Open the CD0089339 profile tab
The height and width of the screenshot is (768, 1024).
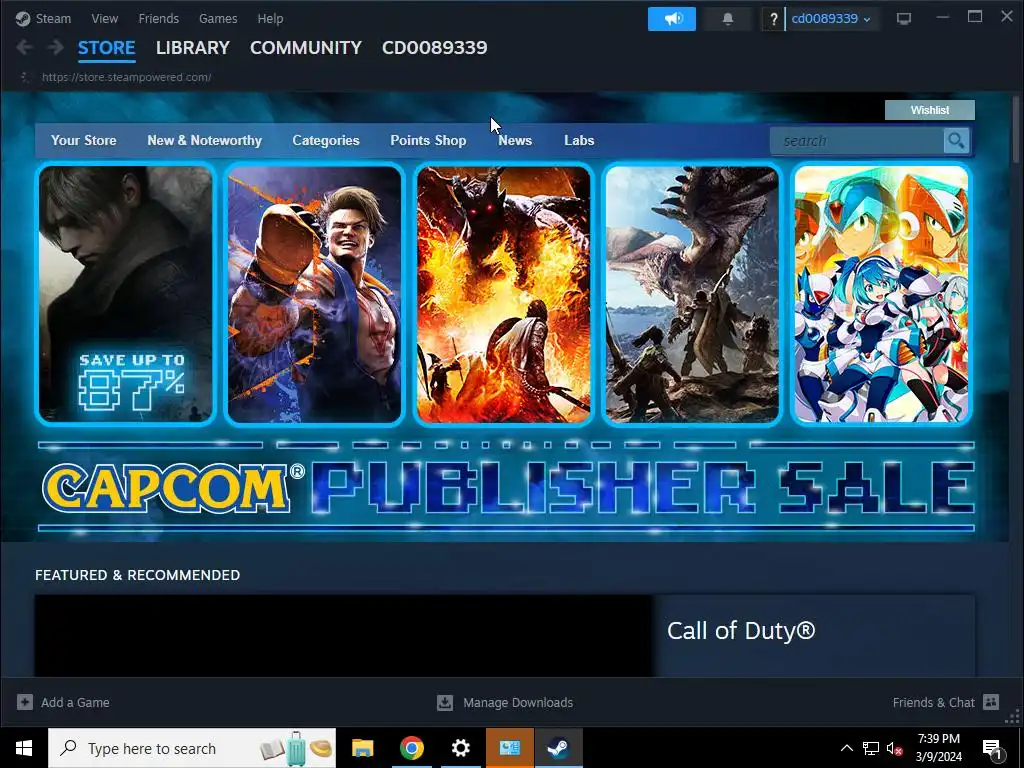pyautogui.click(x=434, y=48)
